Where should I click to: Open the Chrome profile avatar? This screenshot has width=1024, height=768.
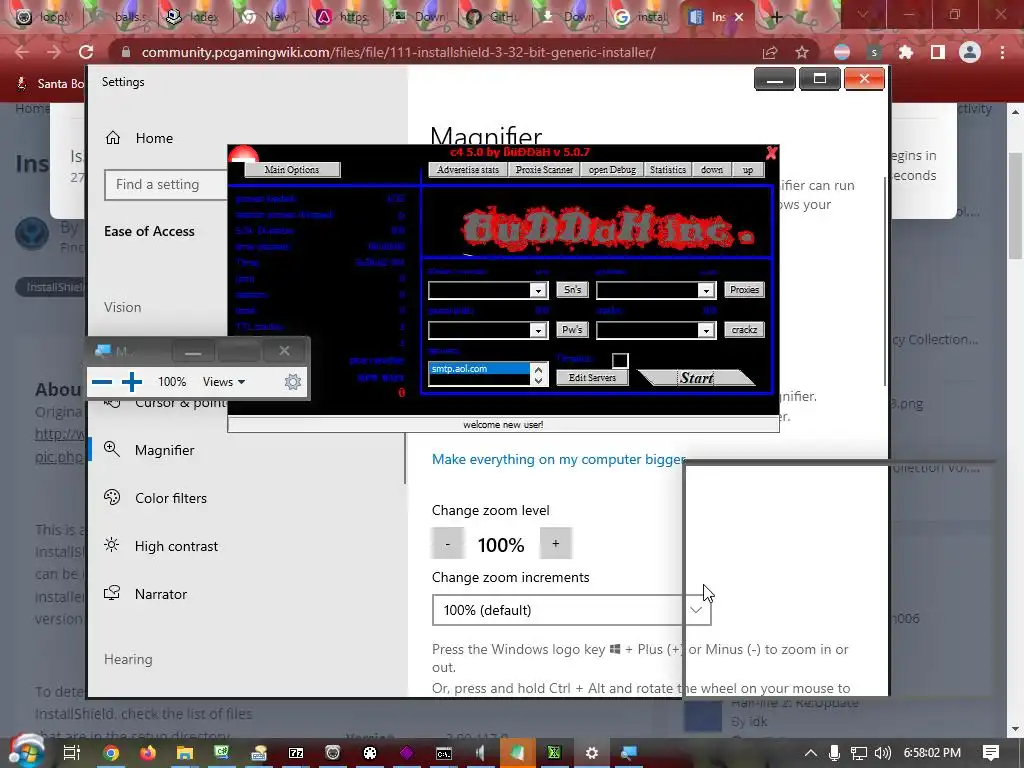click(x=970, y=52)
